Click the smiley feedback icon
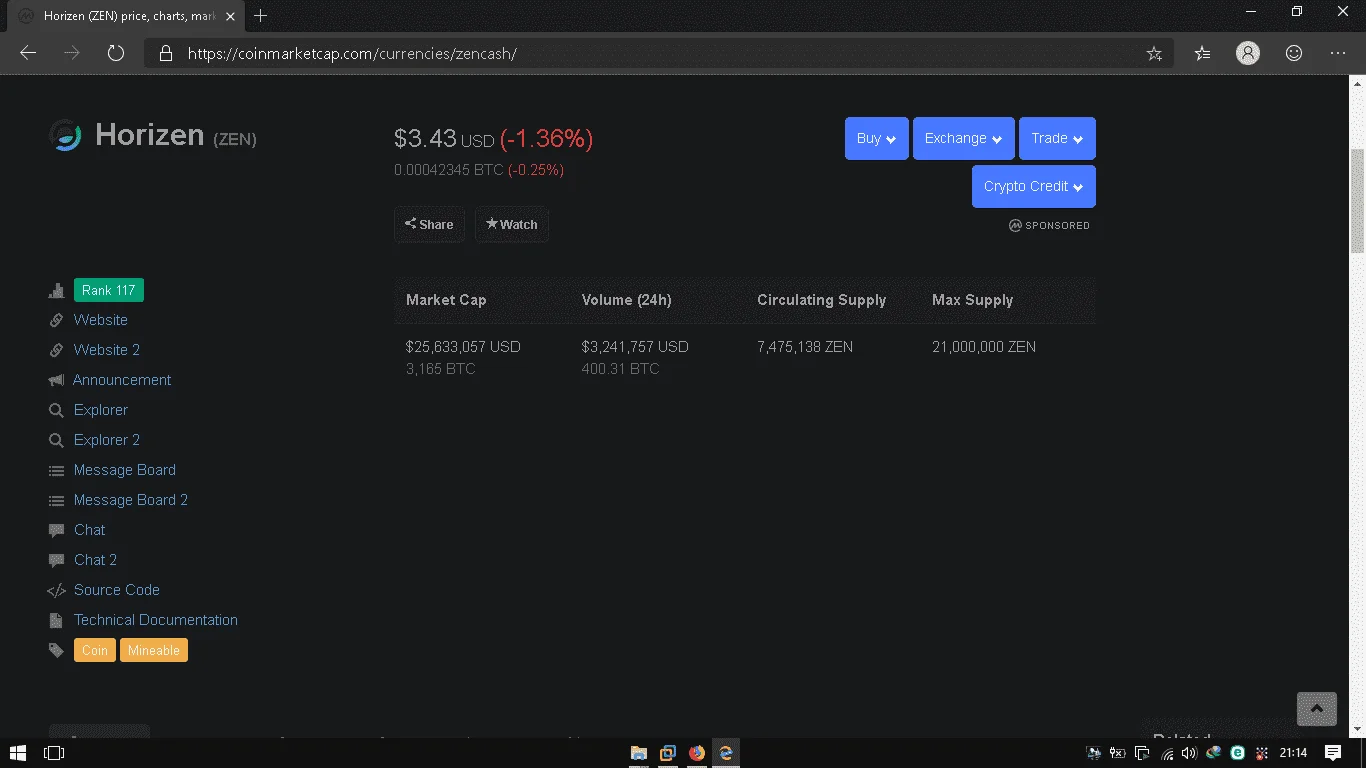The height and width of the screenshot is (768, 1366). tap(1294, 54)
